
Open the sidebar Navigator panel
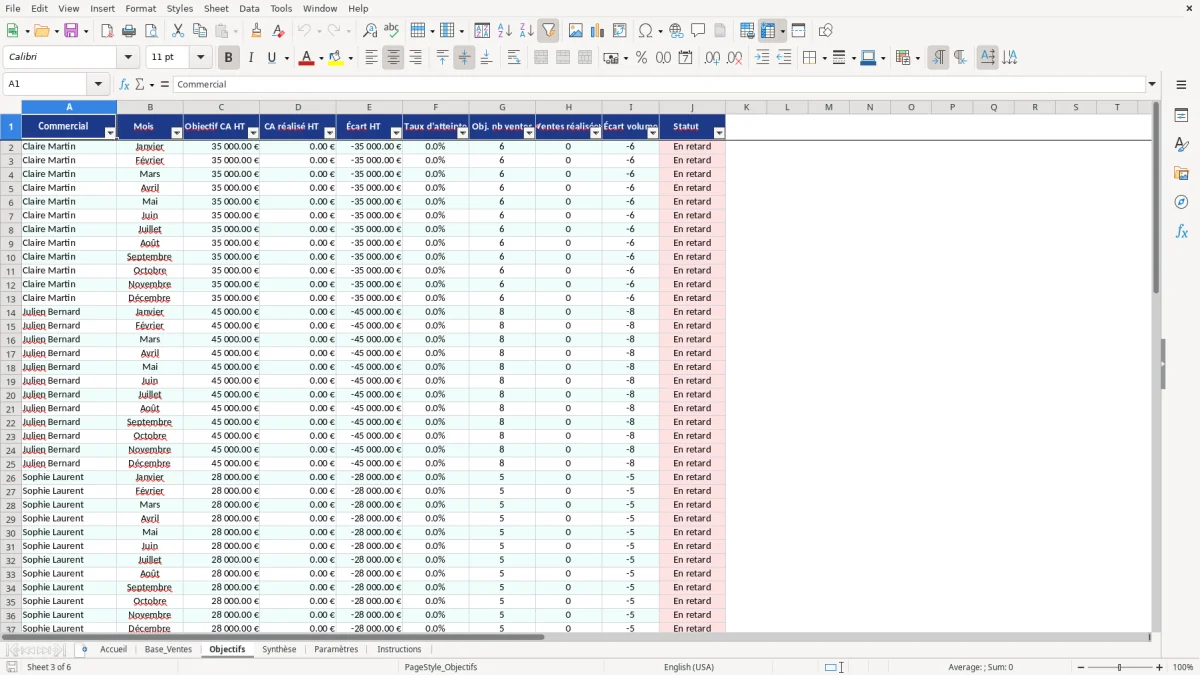click(x=1181, y=202)
